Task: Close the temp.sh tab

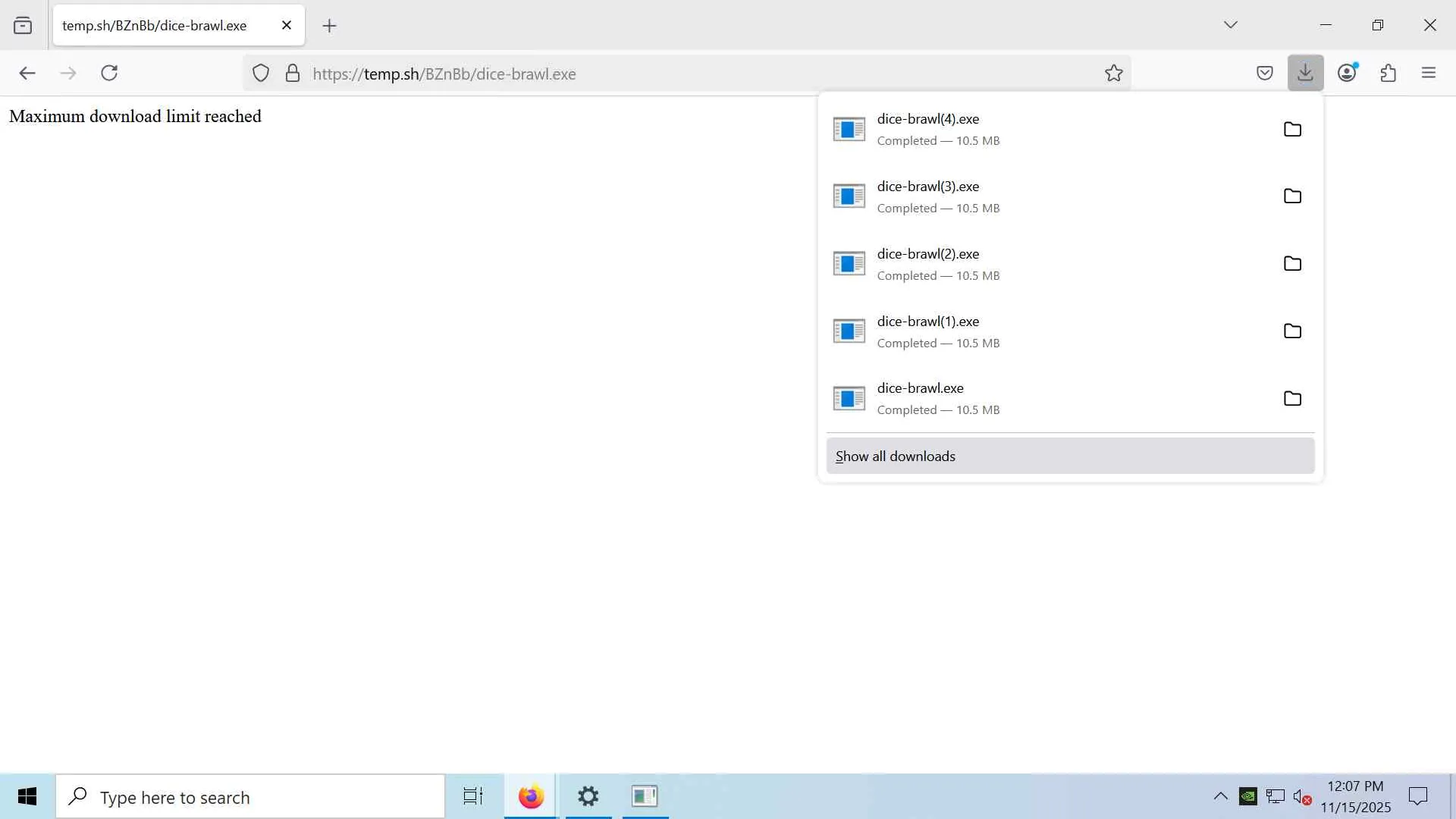Action: click(x=287, y=25)
